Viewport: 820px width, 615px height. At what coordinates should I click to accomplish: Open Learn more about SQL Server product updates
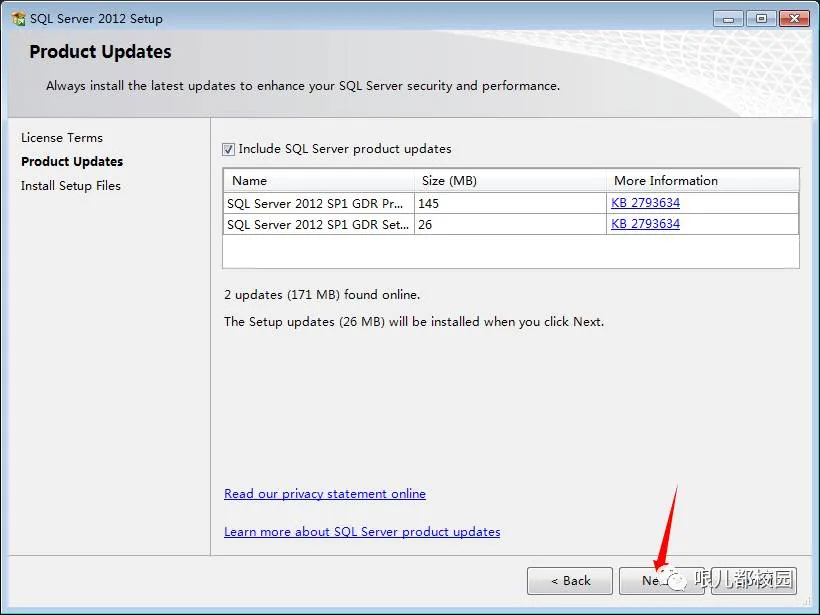(362, 532)
